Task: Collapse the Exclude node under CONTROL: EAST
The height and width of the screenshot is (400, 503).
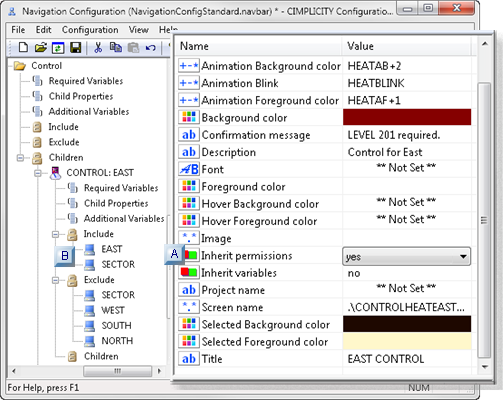Action: coord(56,280)
